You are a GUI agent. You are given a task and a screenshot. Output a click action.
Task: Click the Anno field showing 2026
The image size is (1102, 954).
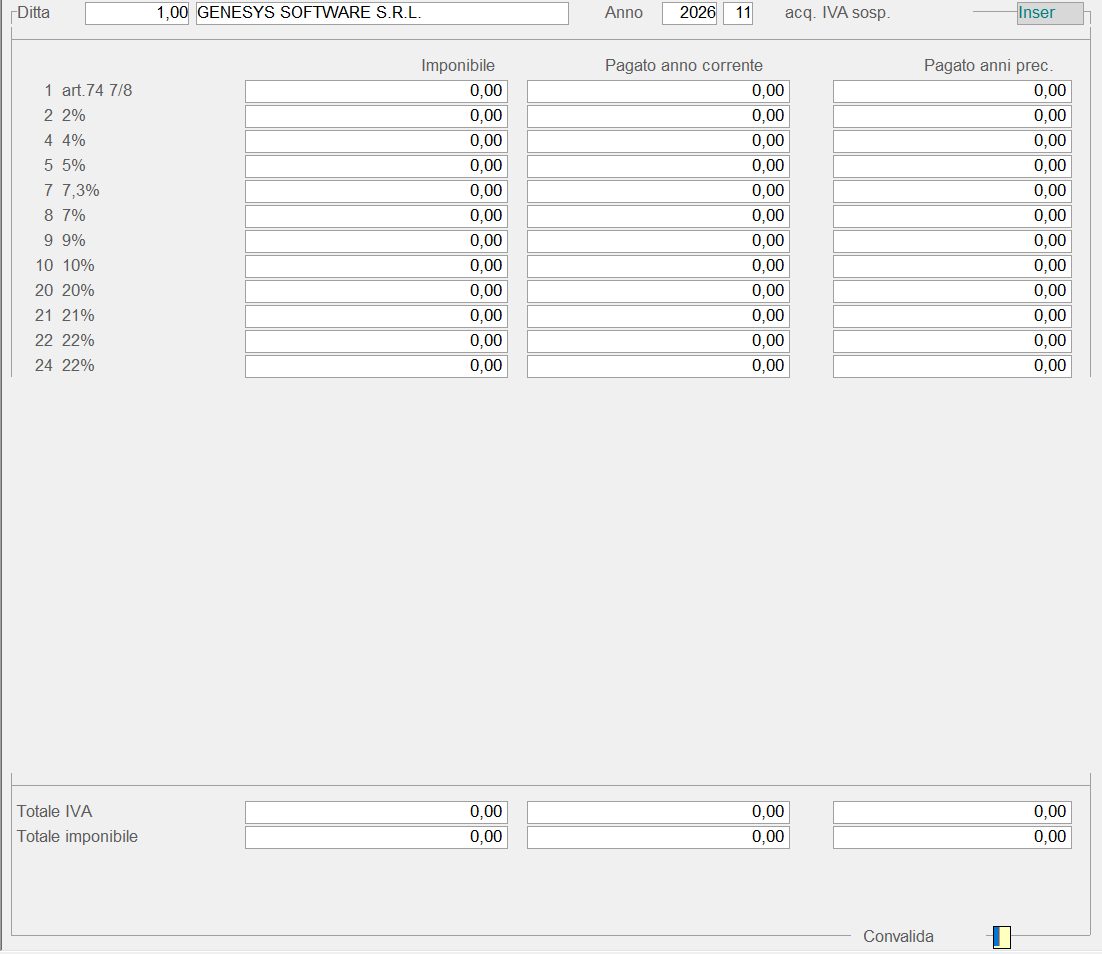[x=689, y=13]
